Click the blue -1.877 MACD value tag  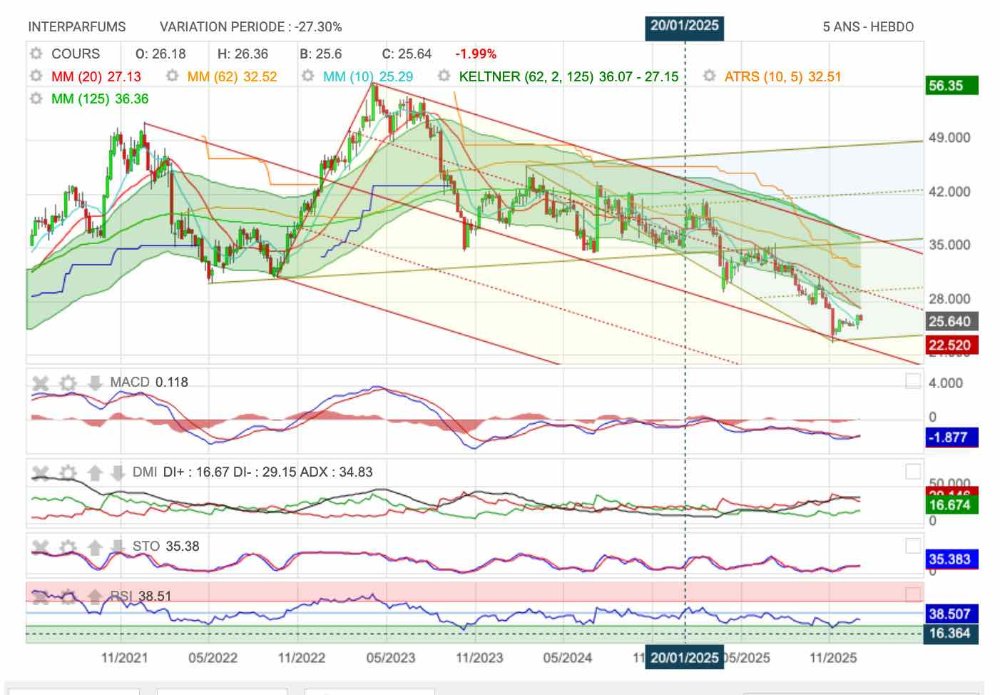click(x=952, y=437)
